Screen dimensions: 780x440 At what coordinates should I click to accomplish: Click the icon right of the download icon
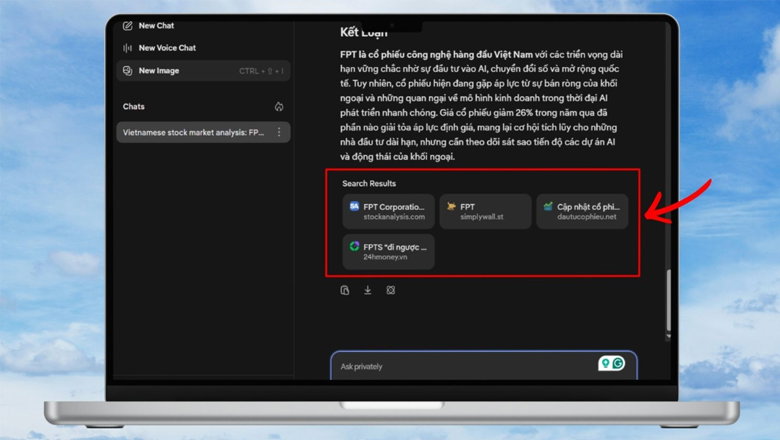(x=390, y=290)
